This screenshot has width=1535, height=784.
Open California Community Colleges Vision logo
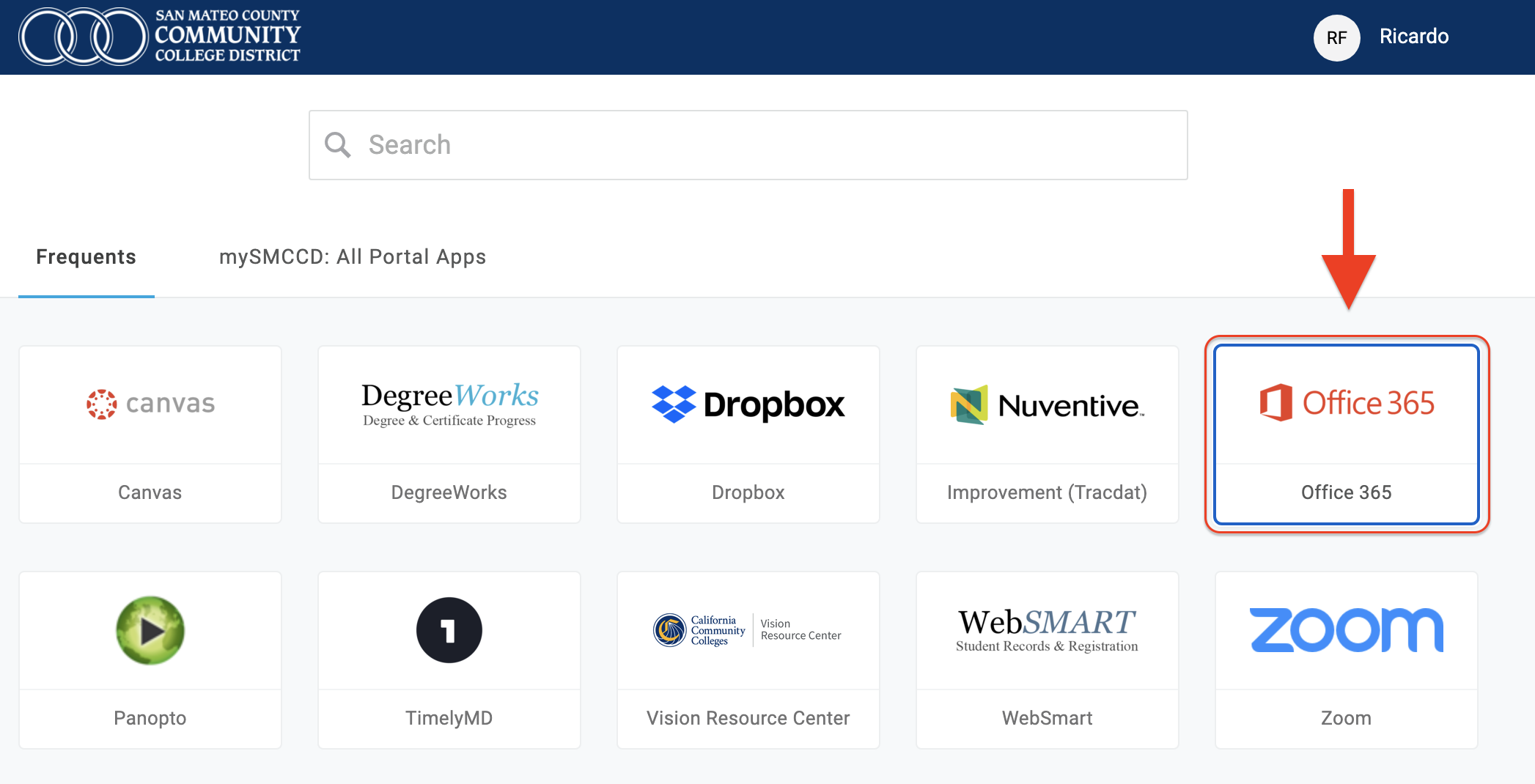(748, 630)
